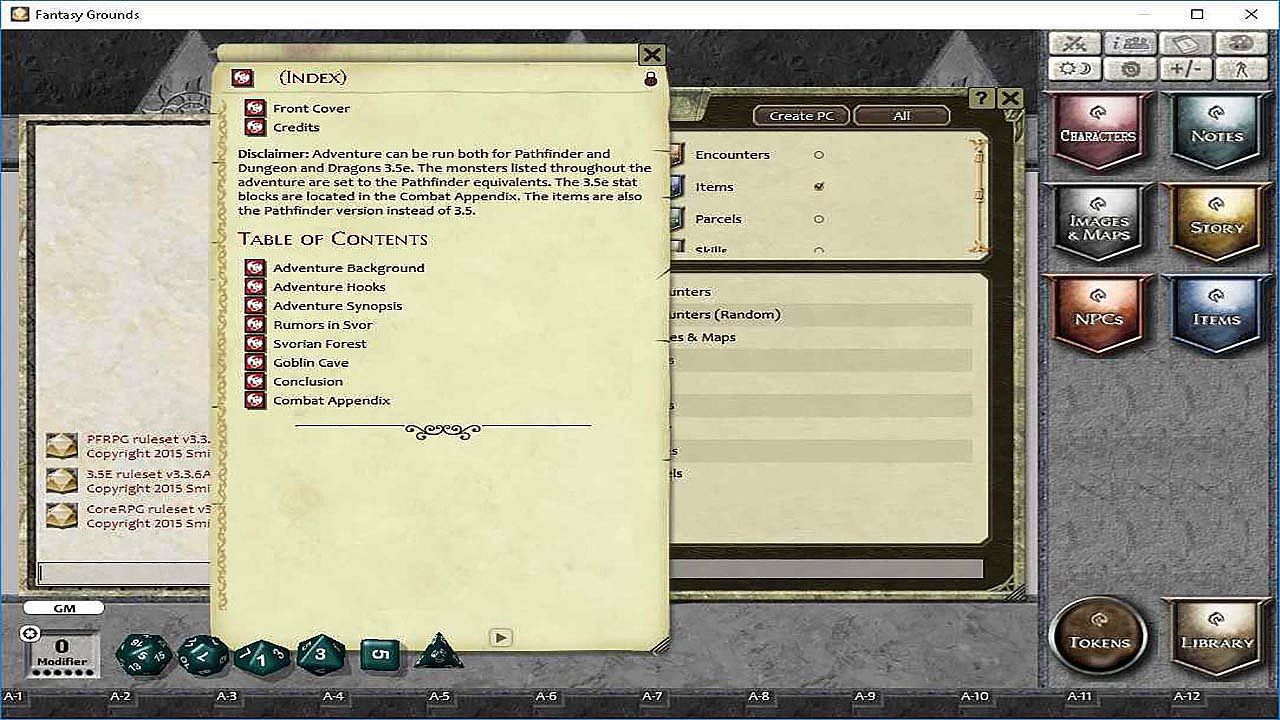Open the Options gear icon
This screenshot has height=720, width=1280.
(1131, 69)
